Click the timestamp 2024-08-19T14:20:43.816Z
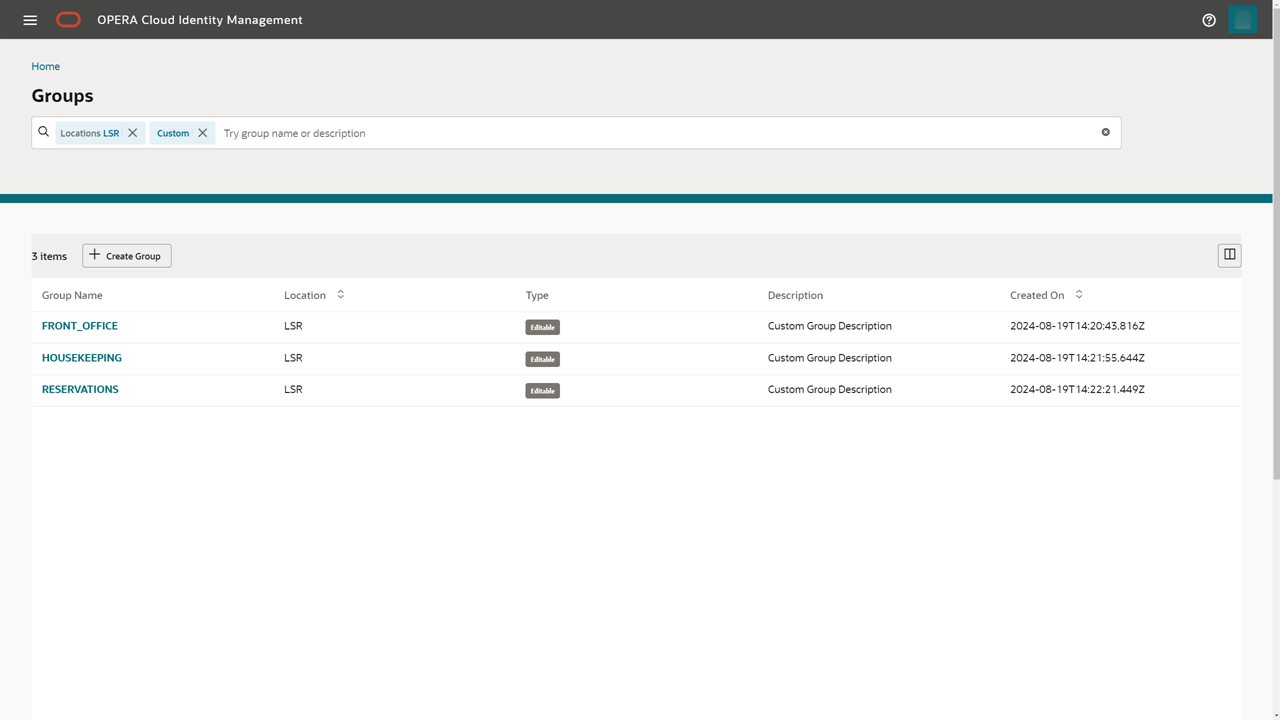 pos(1077,326)
